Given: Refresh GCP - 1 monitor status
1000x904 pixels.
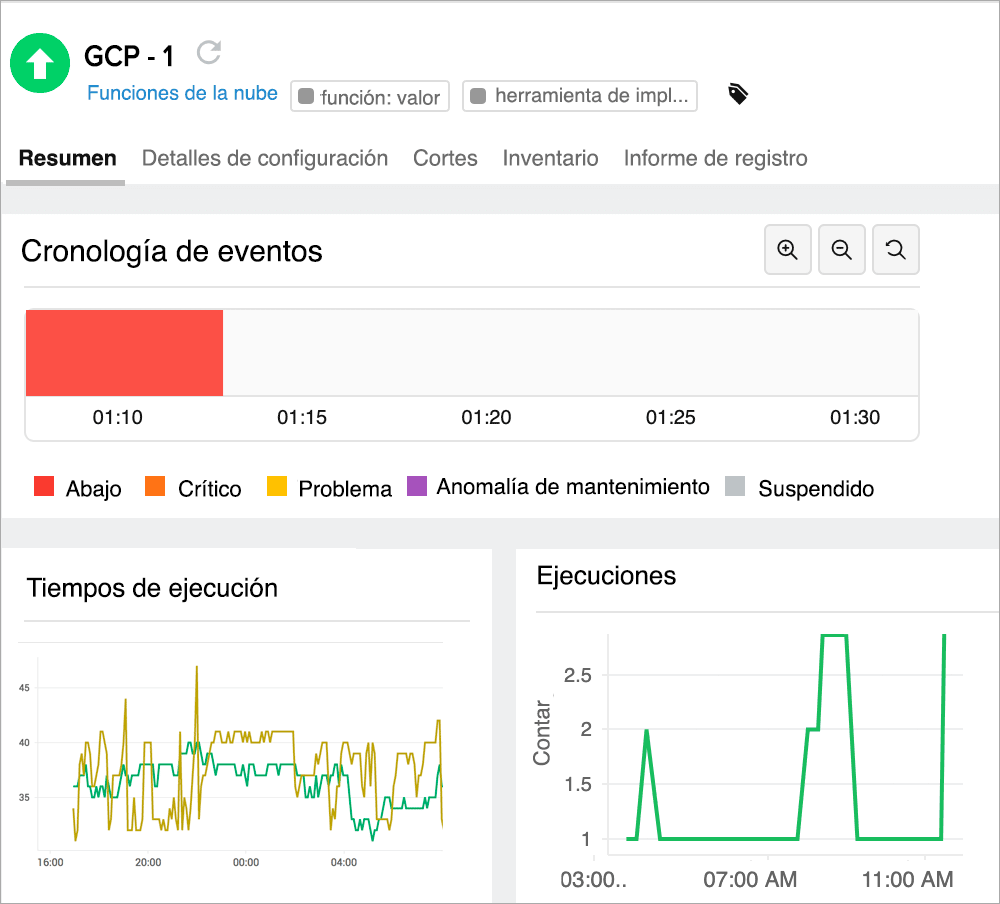Looking at the screenshot, I should (x=208, y=53).
